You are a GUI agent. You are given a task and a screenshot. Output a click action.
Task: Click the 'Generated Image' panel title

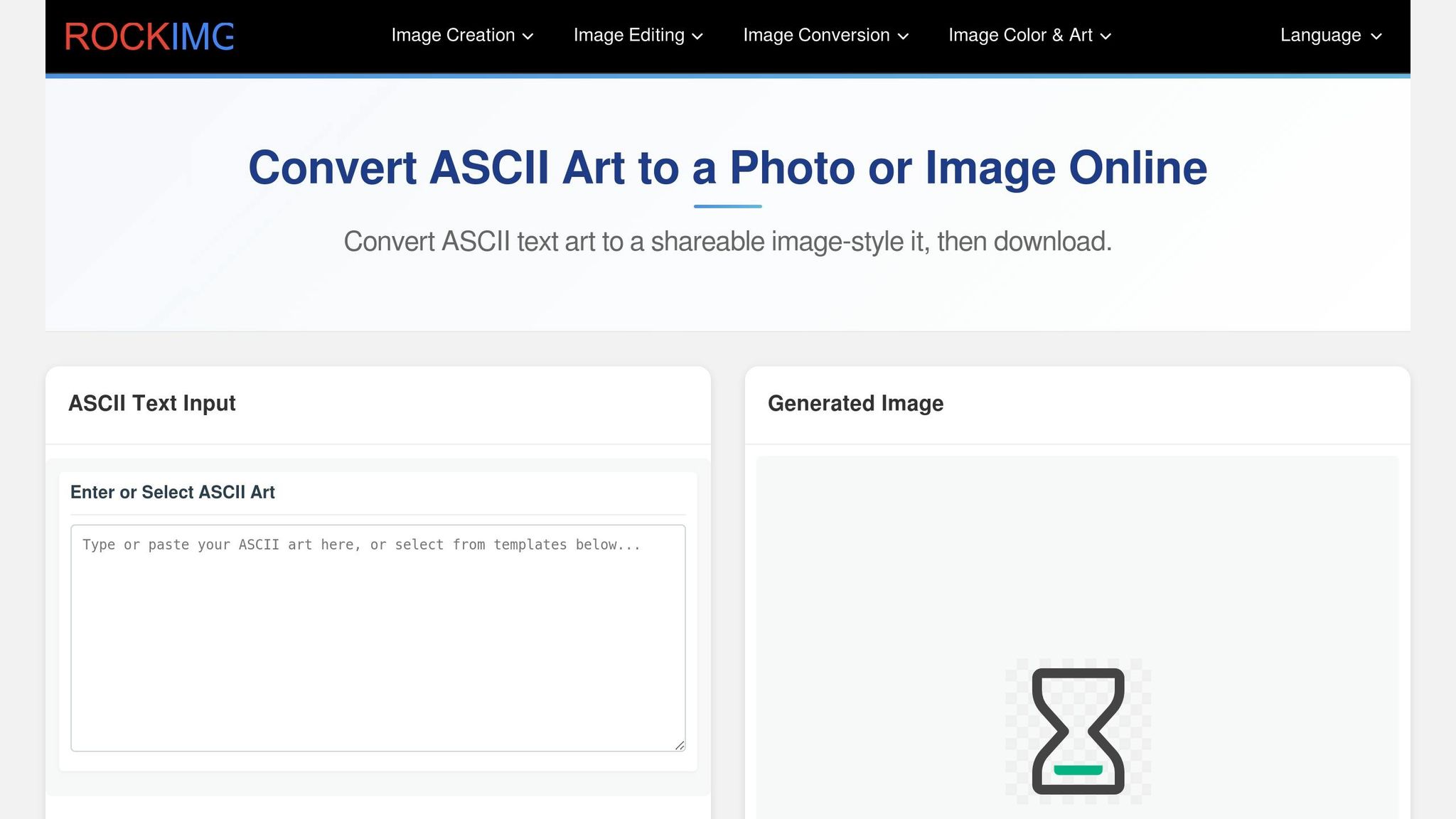856,403
